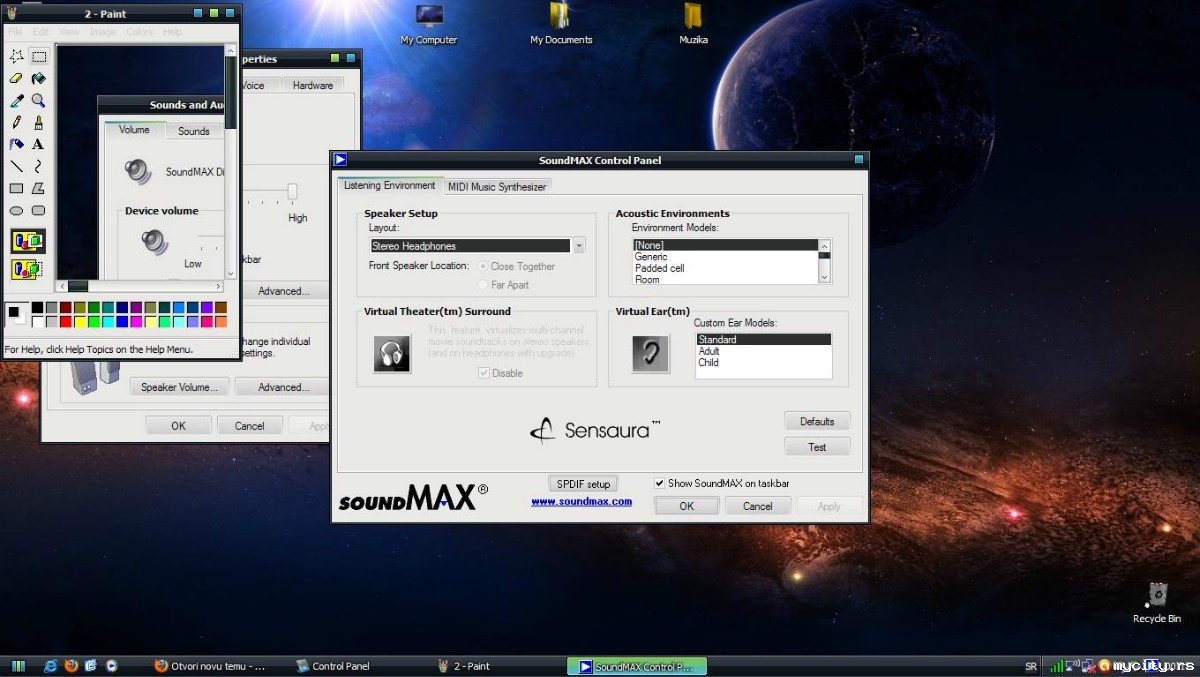Select Child in Custom Ear Models list

point(708,363)
